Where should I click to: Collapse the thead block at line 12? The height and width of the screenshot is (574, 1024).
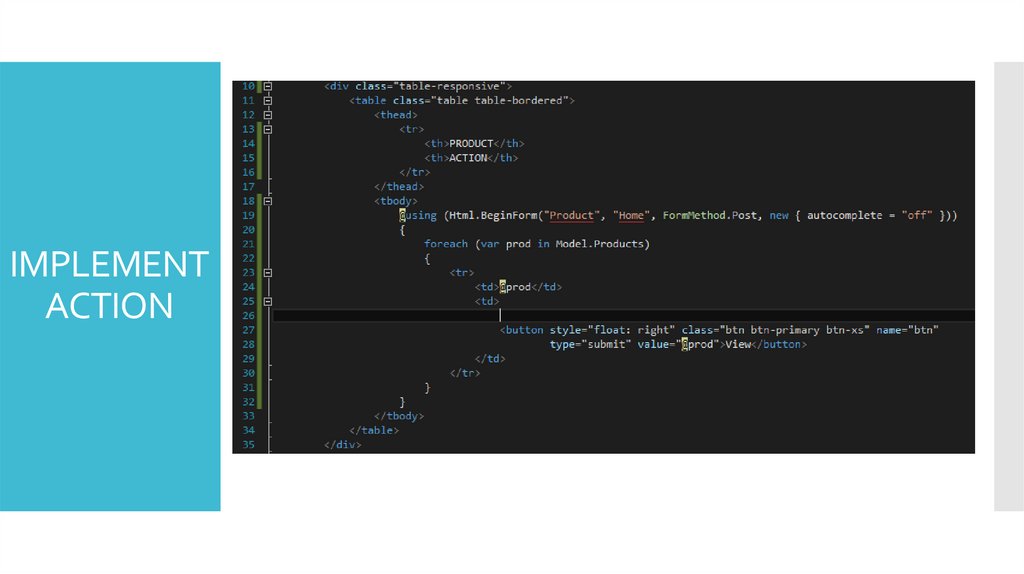pyautogui.click(x=268, y=115)
